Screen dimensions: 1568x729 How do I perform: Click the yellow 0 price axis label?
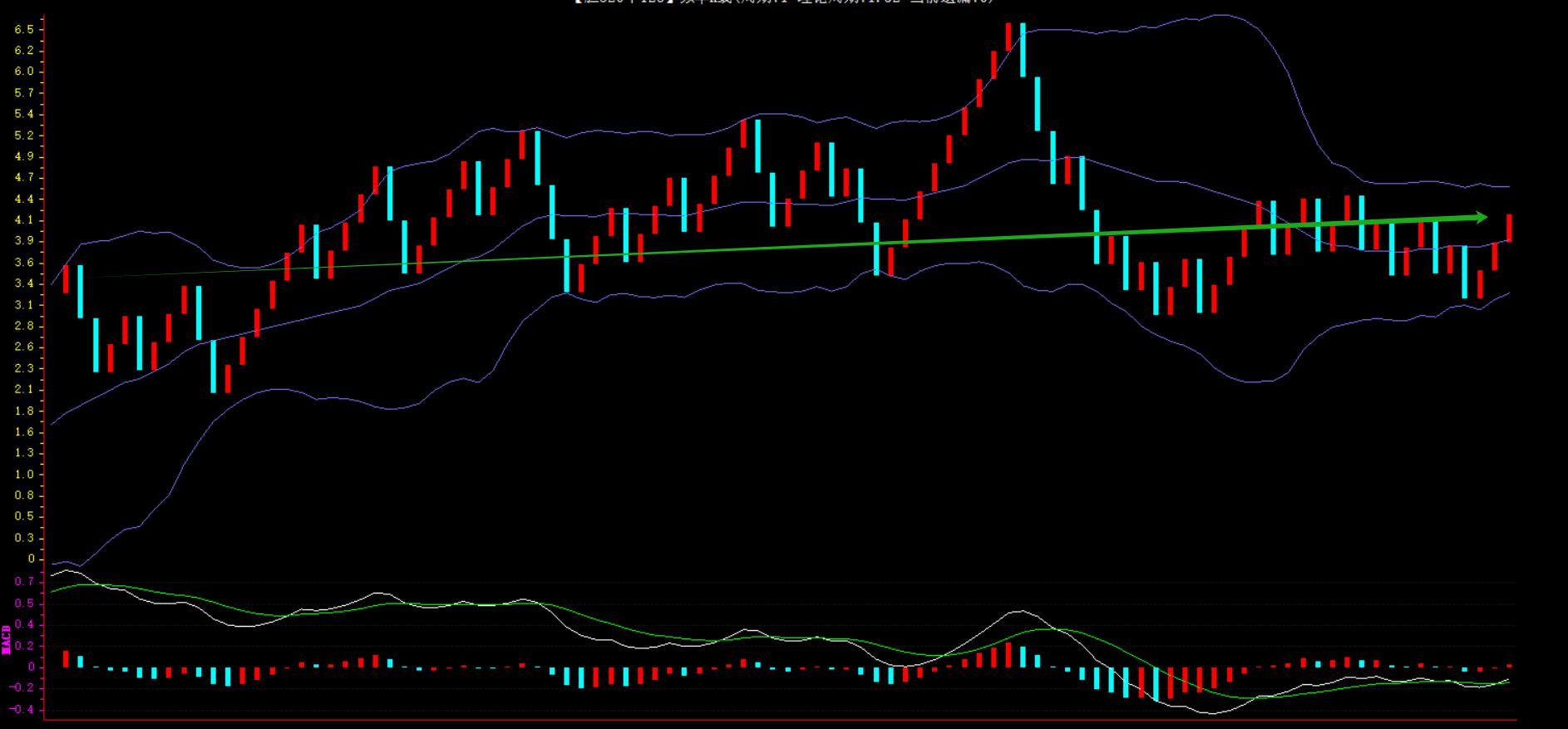(x=31, y=559)
